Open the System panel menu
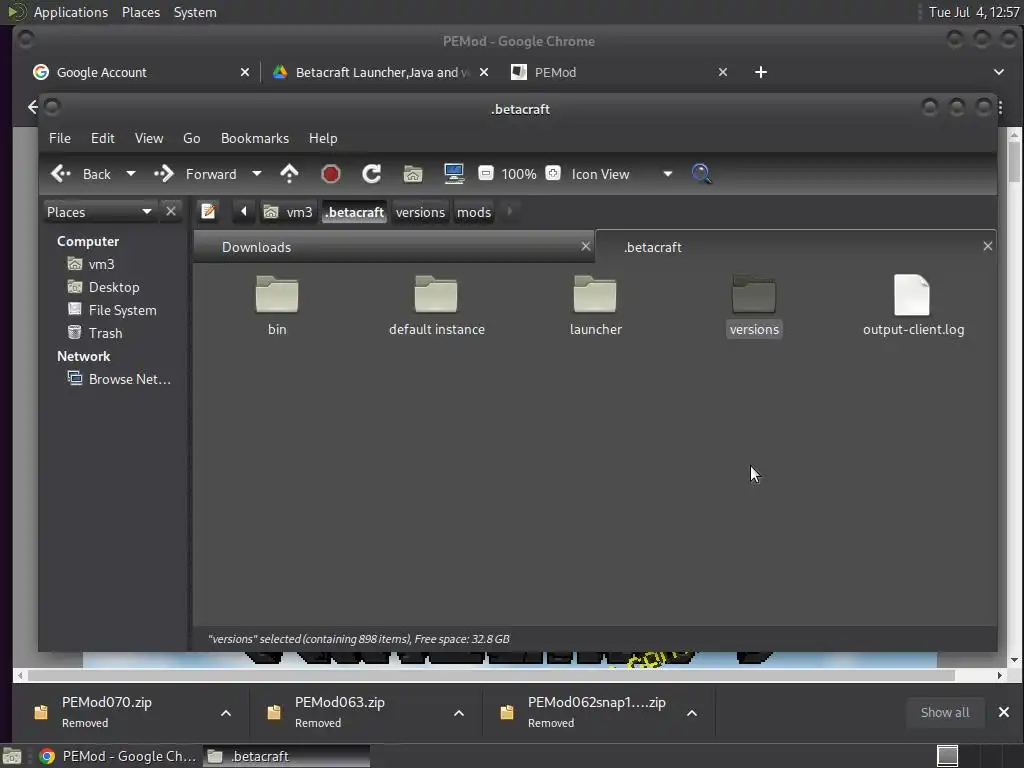This screenshot has width=1024, height=768. click(x=195, y=12)
